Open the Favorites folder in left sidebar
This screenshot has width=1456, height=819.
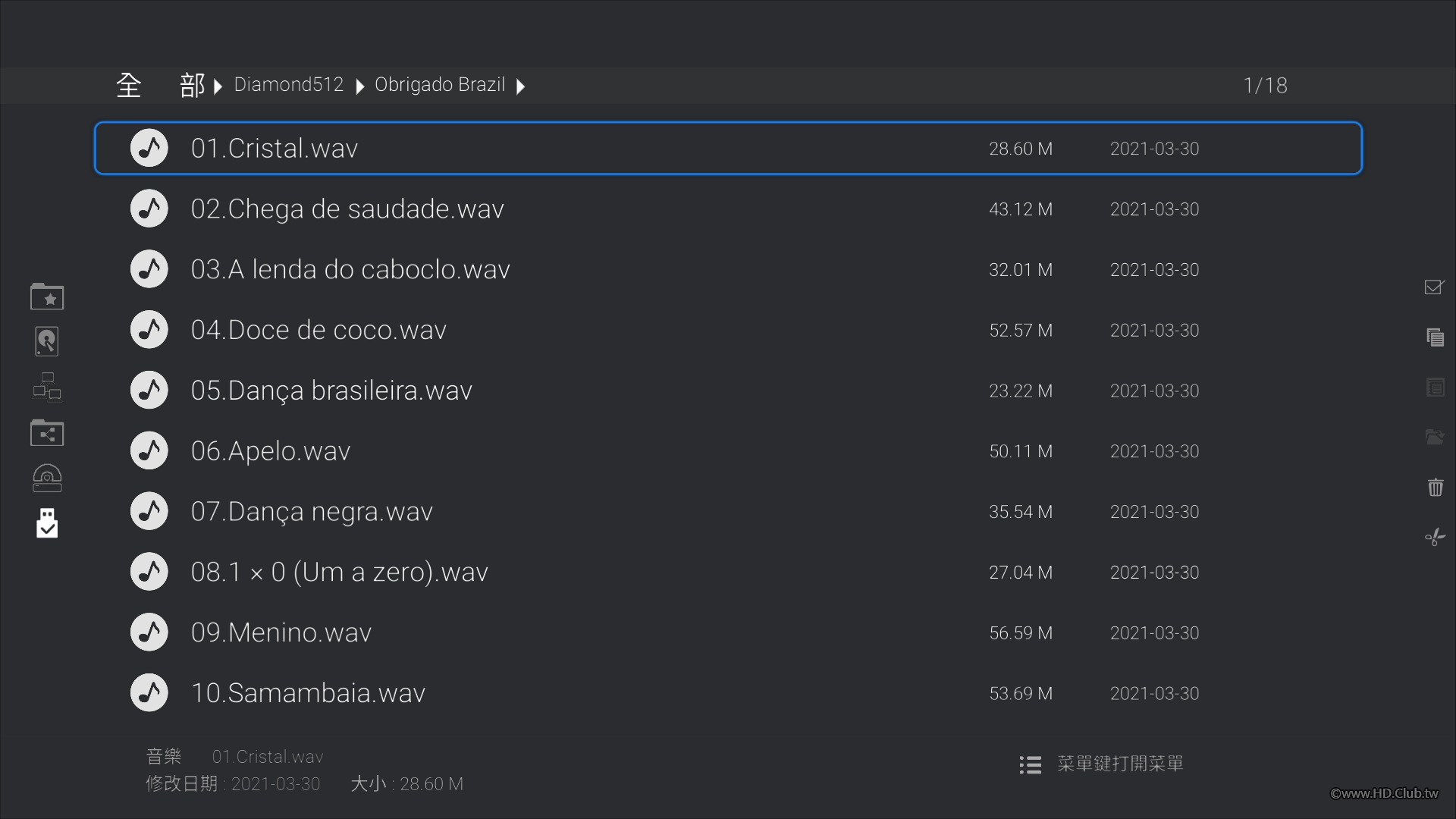tap(47, 297)
